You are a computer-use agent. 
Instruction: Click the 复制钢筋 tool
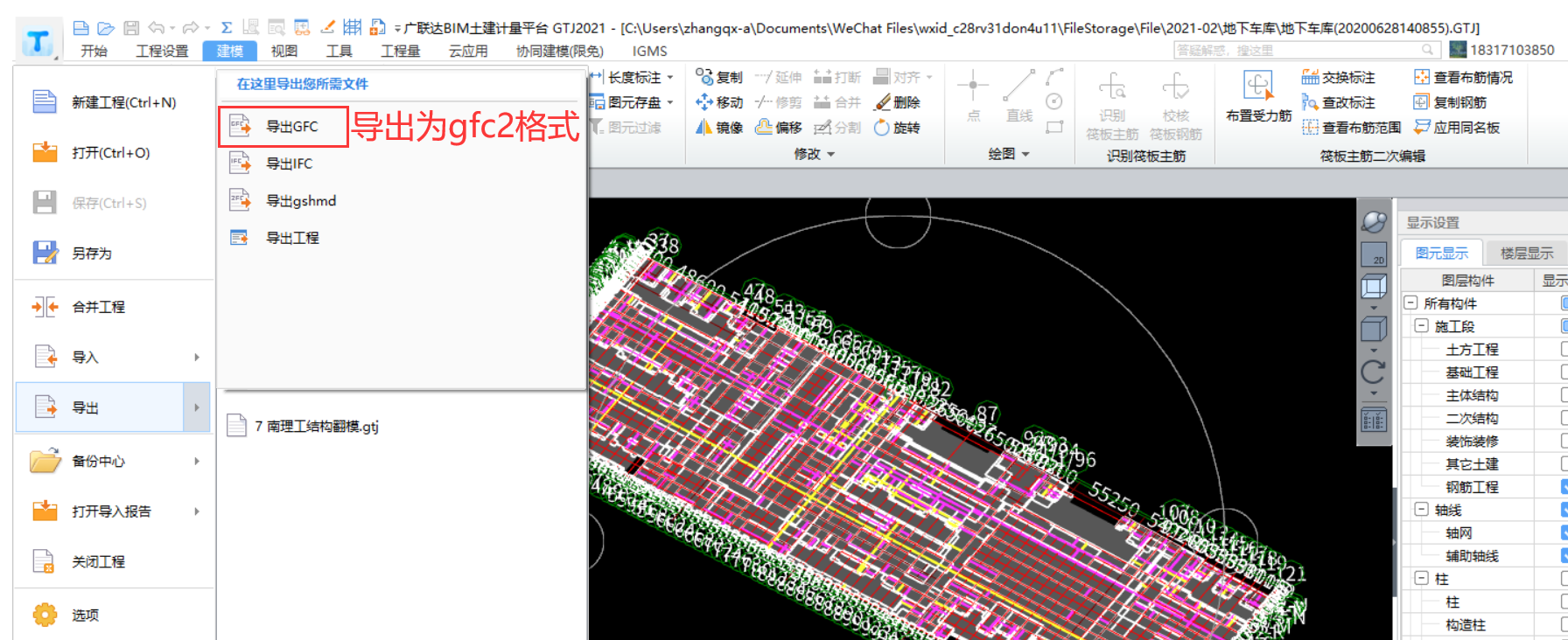pos(1451,102)
